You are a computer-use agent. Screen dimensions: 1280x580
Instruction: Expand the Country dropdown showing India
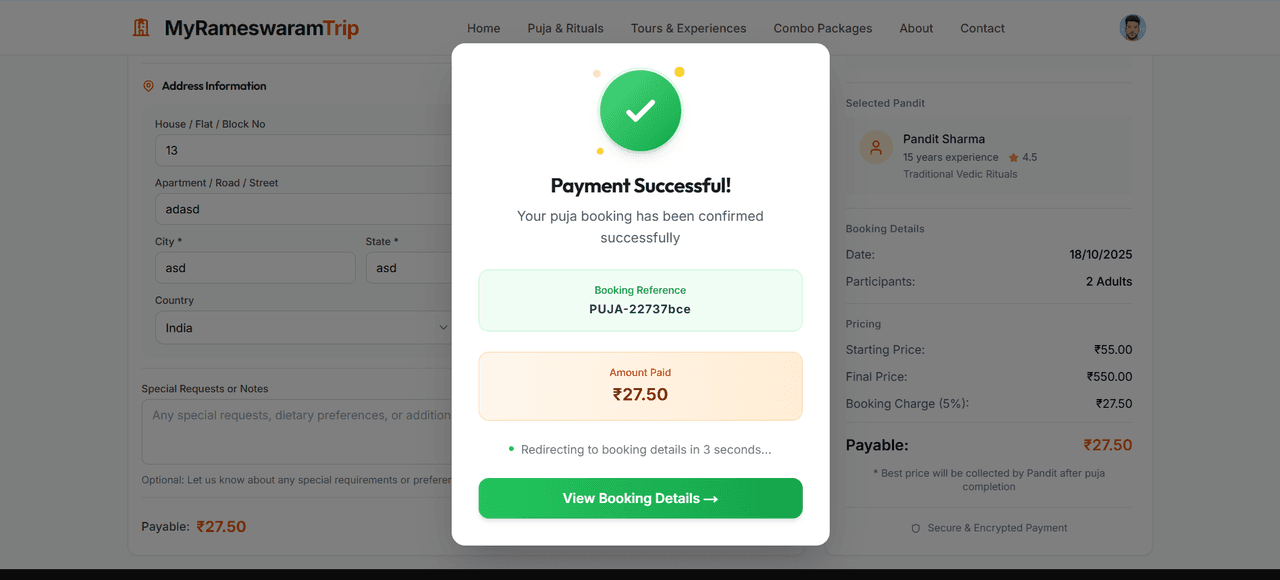(x=304, y=328)
